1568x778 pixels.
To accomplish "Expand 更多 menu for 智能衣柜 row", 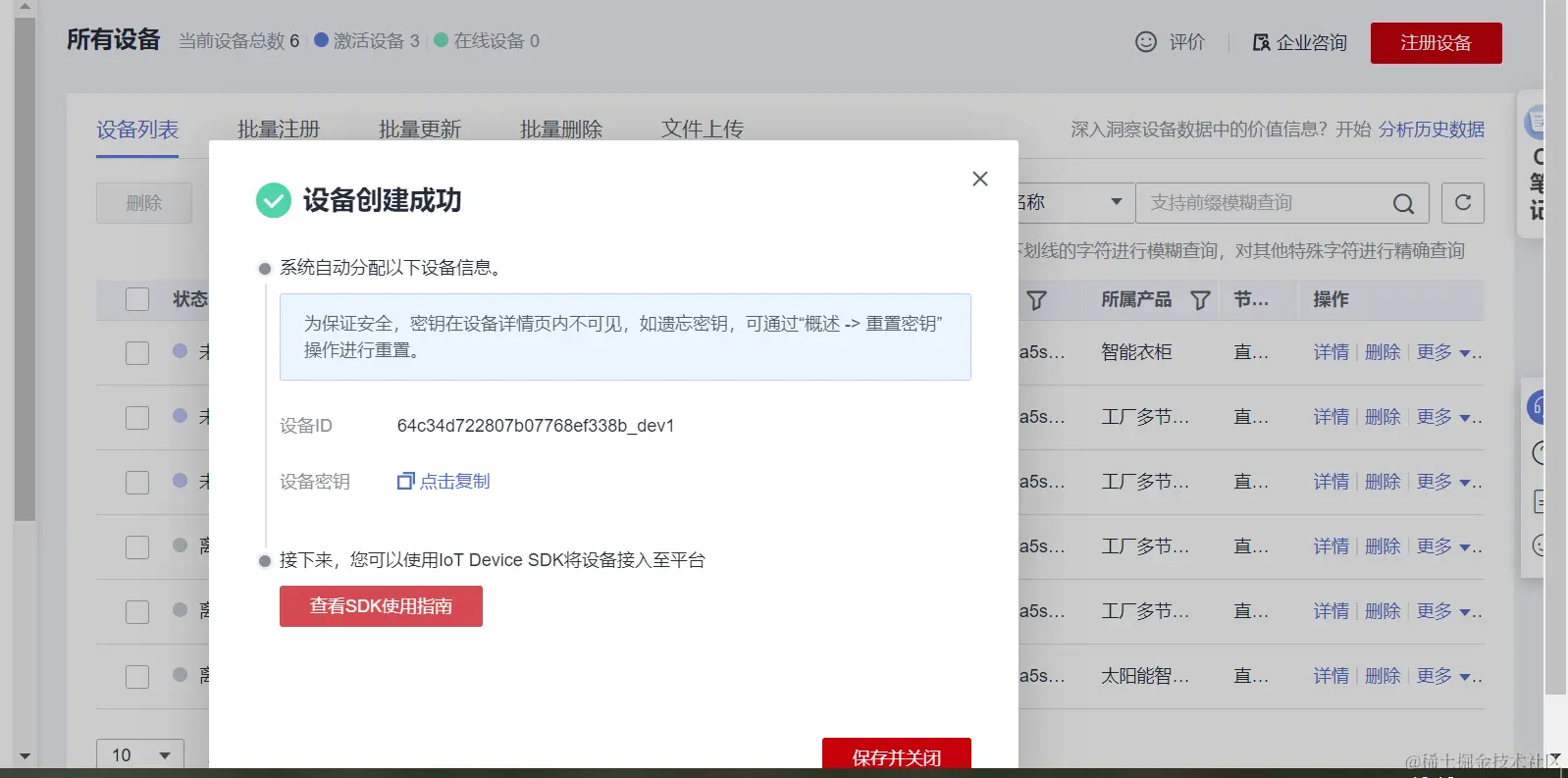I will [x=1443, y=352].
